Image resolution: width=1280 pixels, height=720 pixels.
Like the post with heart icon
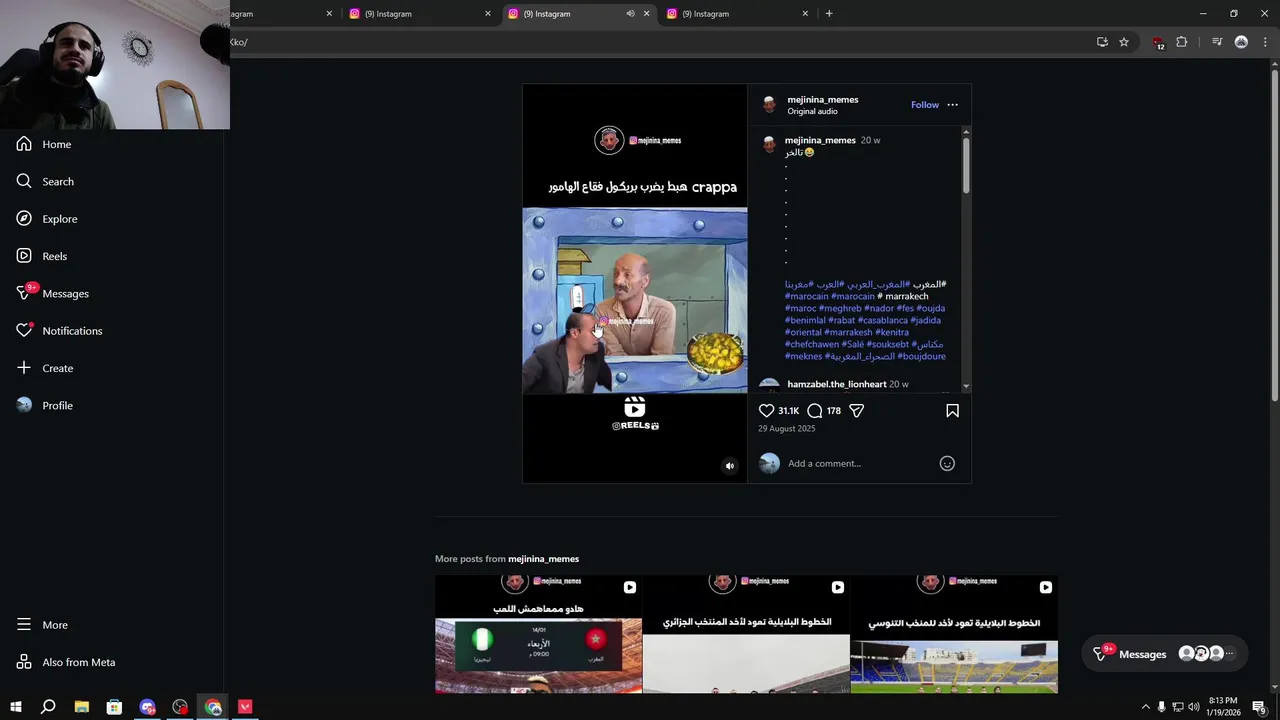[766, 411]
